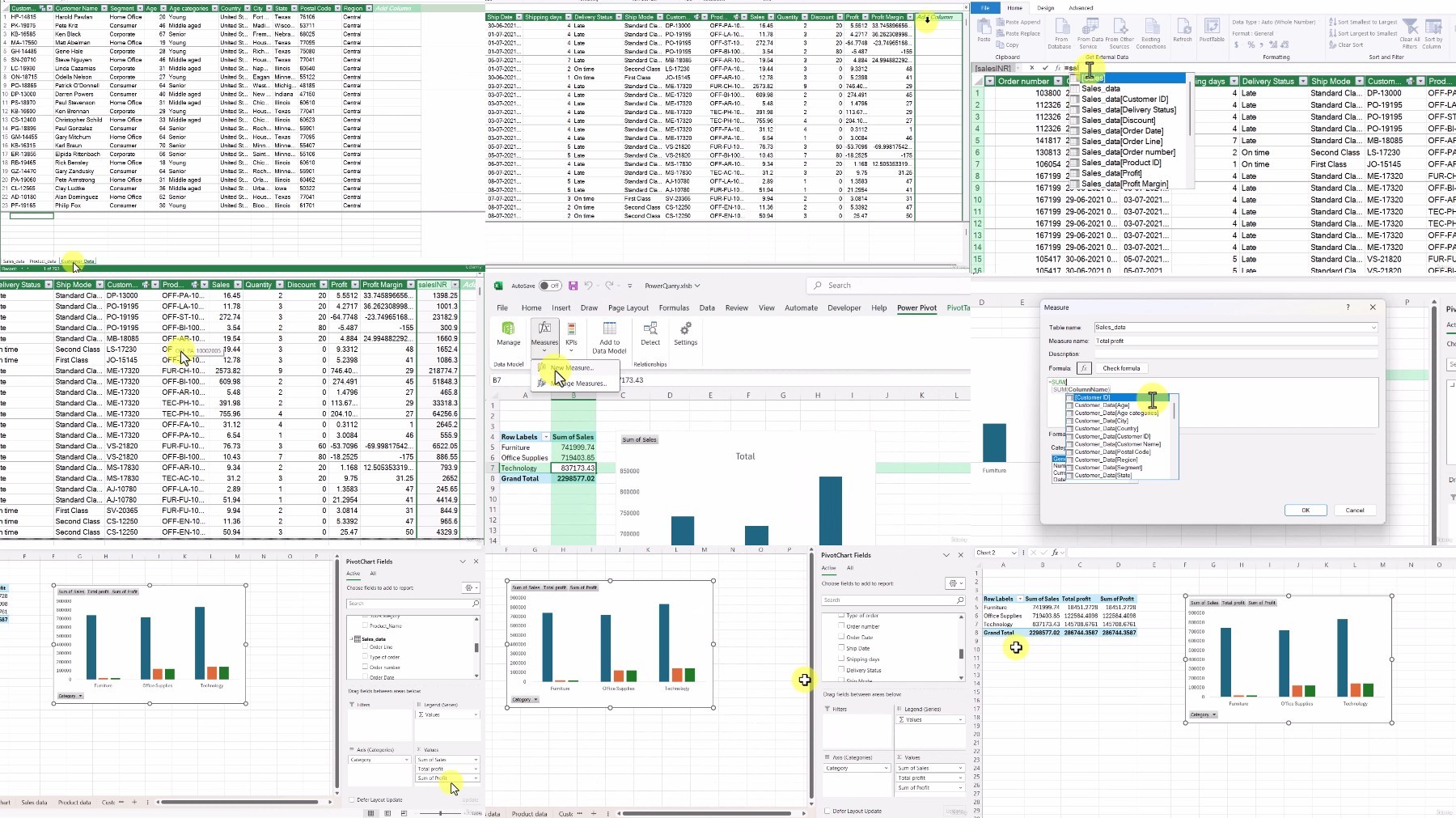Check the Order Line field checkbox
This screenshot has height=818, width=1456.
click(x=366, y=646)
